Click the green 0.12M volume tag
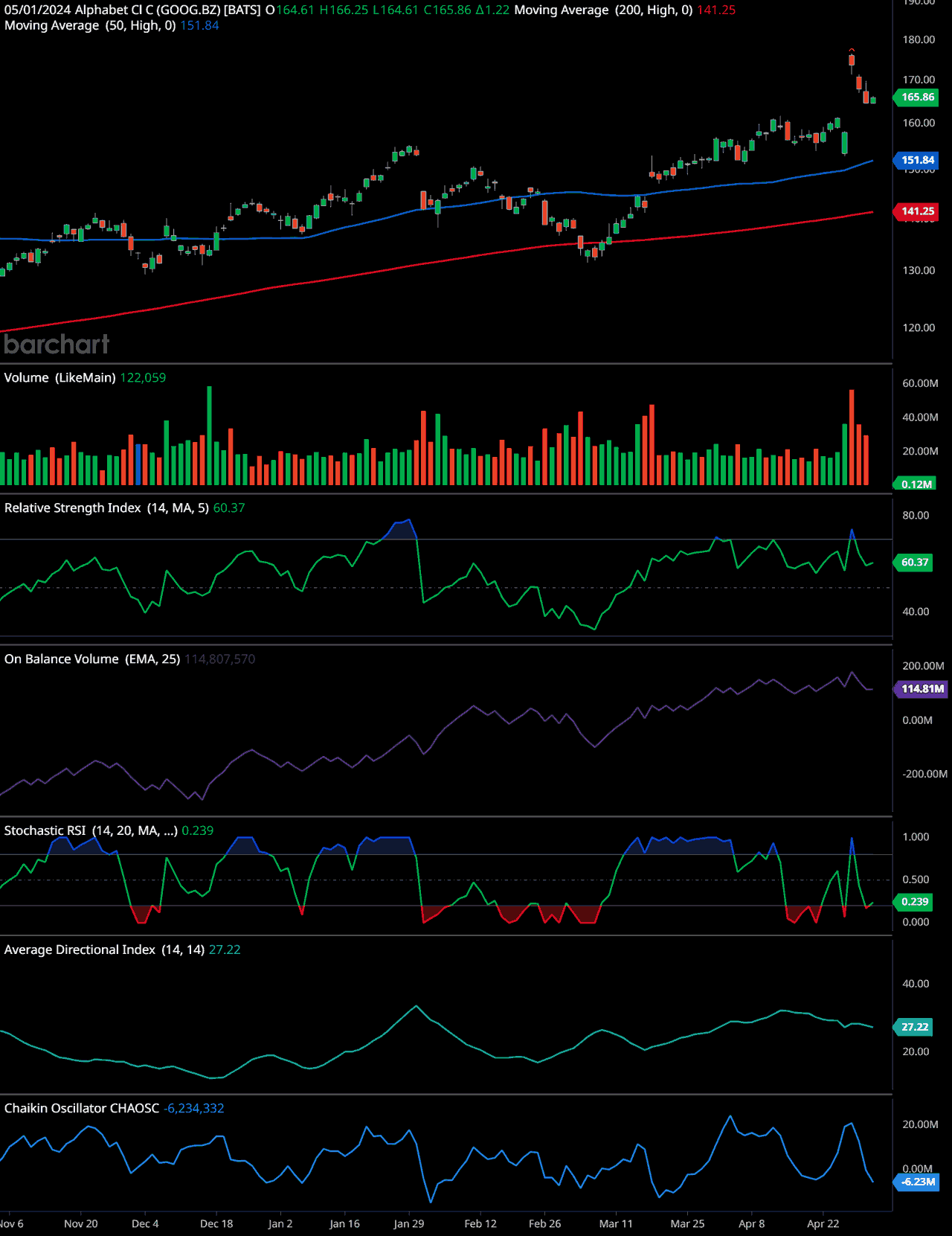Screen dimensions: 952x1236 pos(915,484)
